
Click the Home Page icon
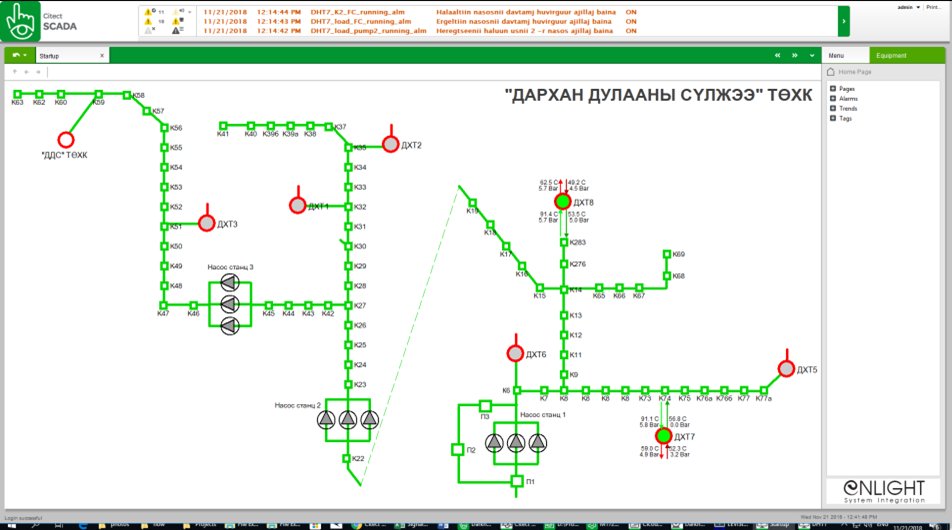tap(831, 72)
